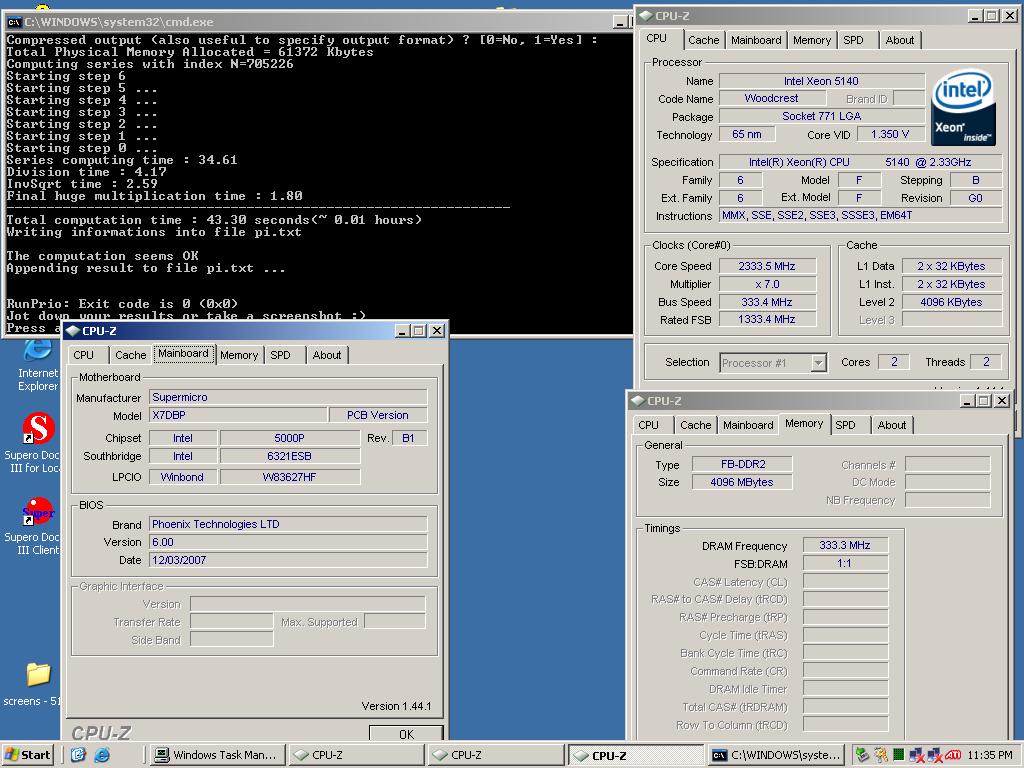The image size is (1024, 768).
Task: Click the Start button
Action: coord(27,755)
